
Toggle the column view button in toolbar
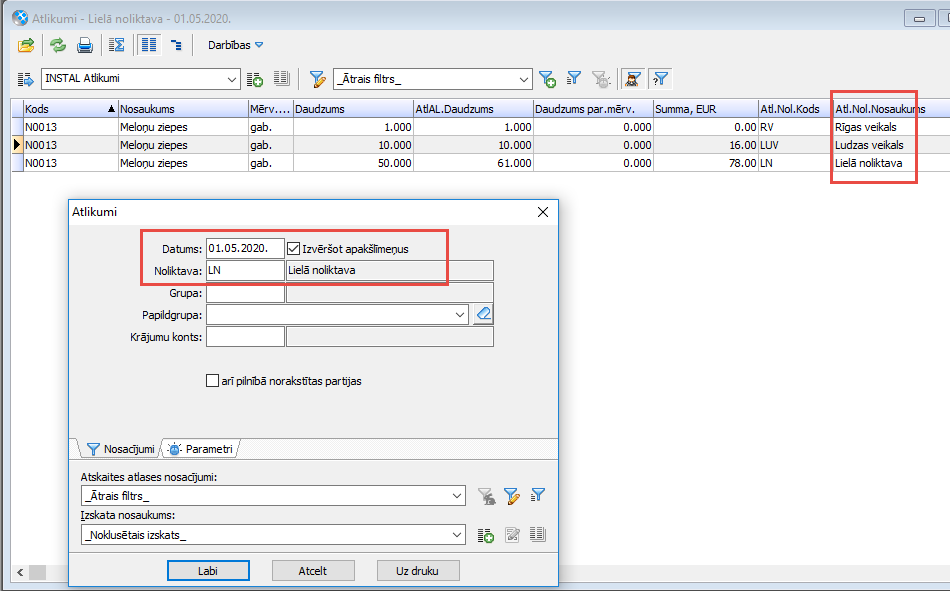click(x=148, y=45)
